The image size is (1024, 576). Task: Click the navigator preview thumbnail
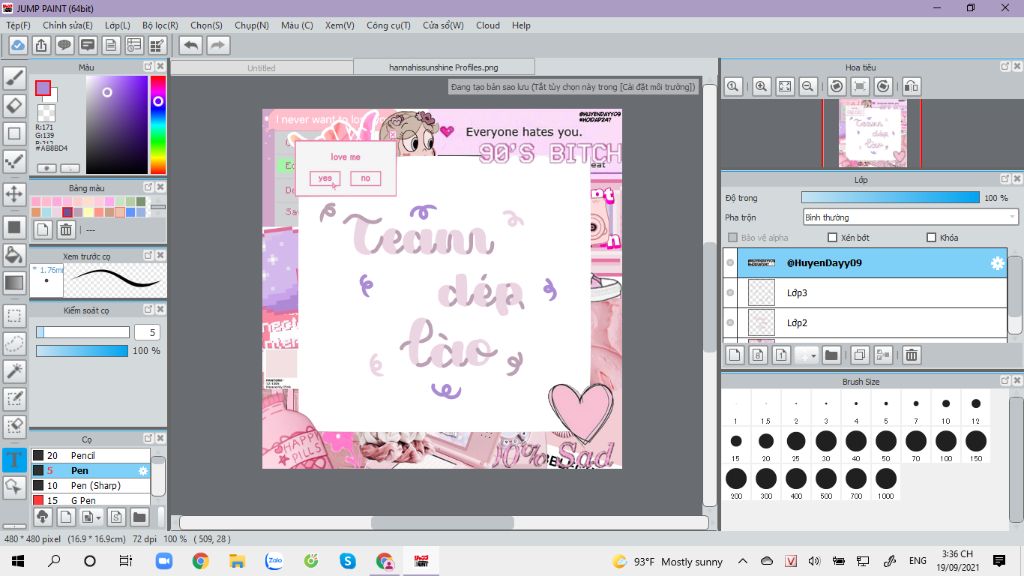coord(872,133)
